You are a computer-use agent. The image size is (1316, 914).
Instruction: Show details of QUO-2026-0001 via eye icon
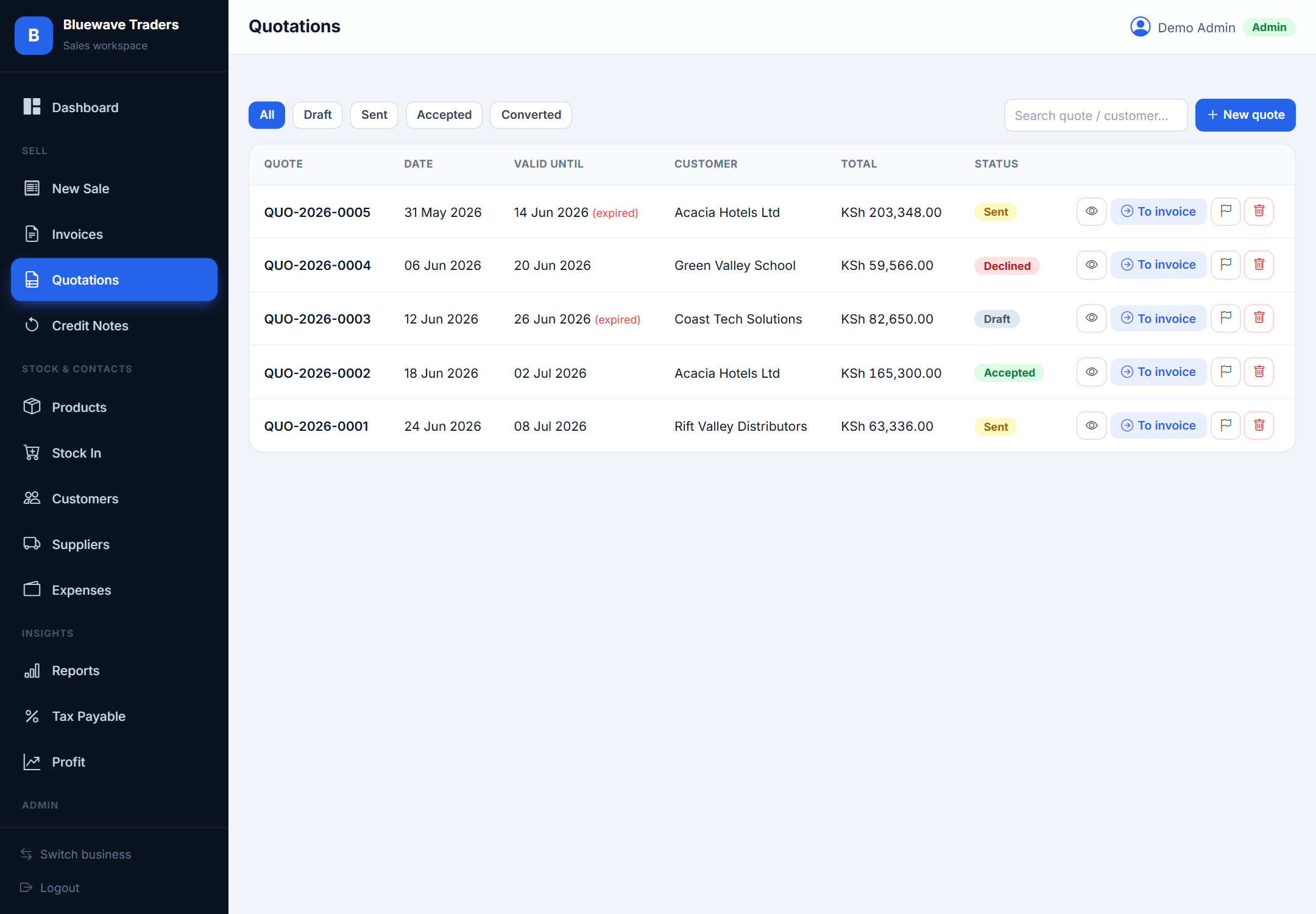[x=1091, y=425]
